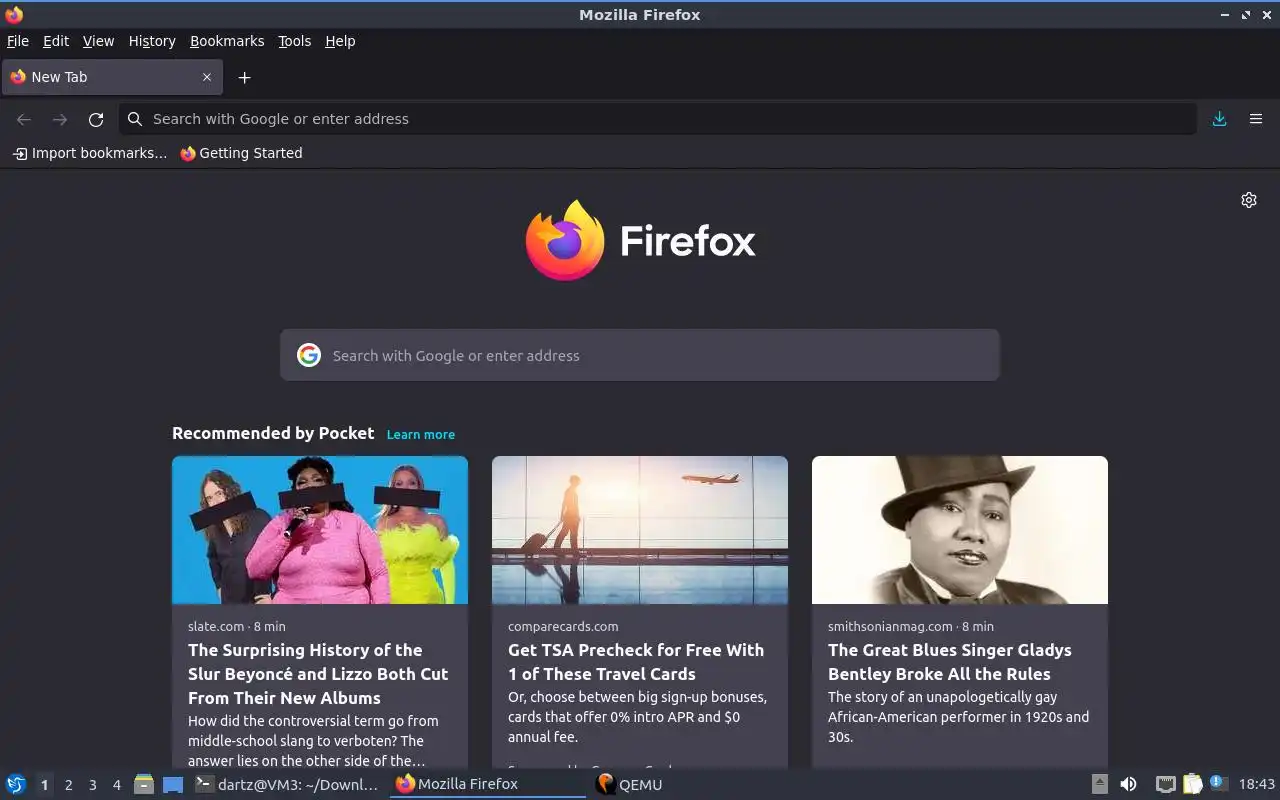Close the New Tab tab
Image resolution: width=1280 pixels, height=800 pixels.
207,77
